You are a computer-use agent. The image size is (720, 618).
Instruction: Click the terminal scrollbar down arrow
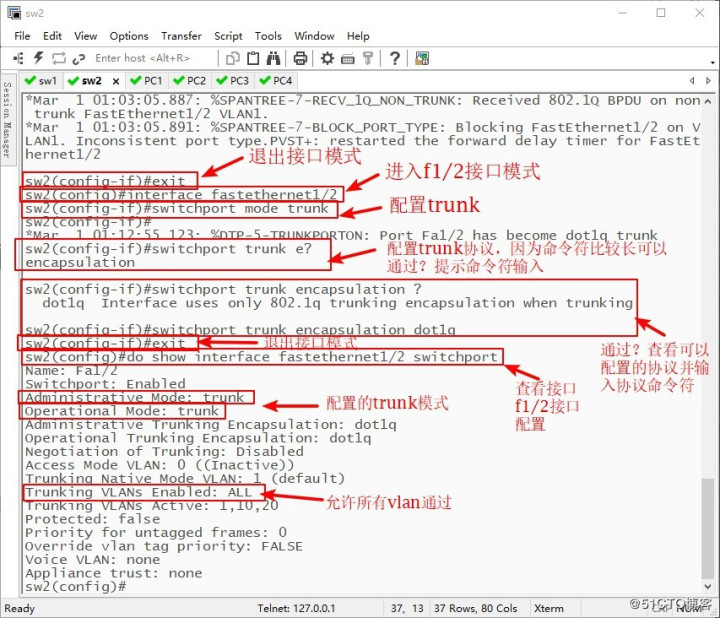708,586
